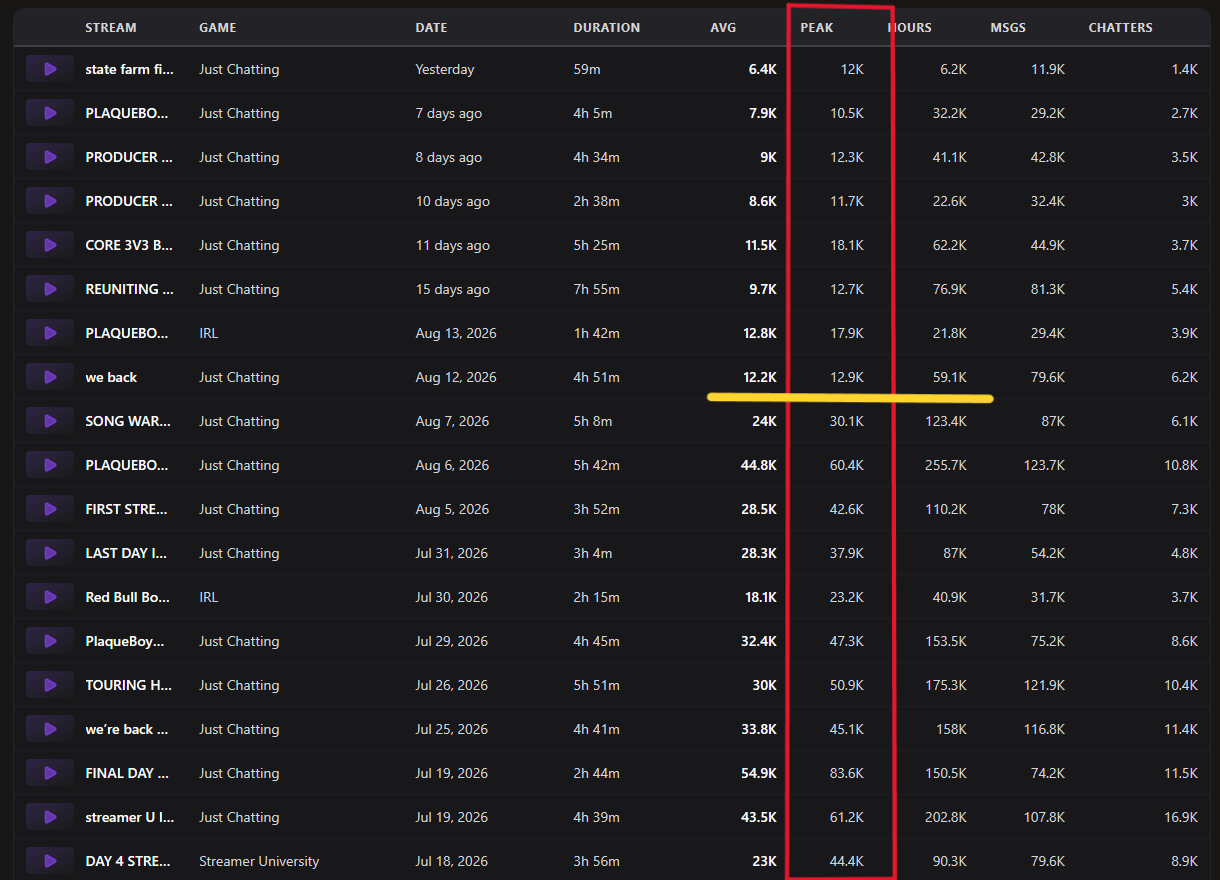Sort by the GAME column header

(218, 27)
